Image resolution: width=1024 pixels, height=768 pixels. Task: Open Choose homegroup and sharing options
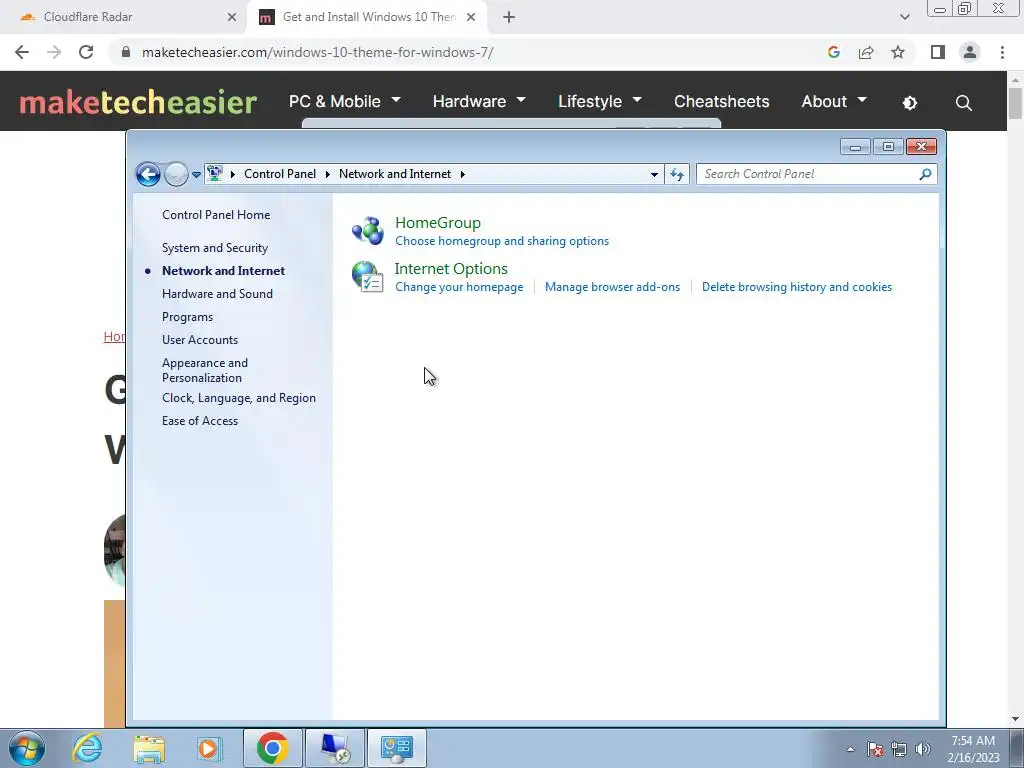pos(502,241)
